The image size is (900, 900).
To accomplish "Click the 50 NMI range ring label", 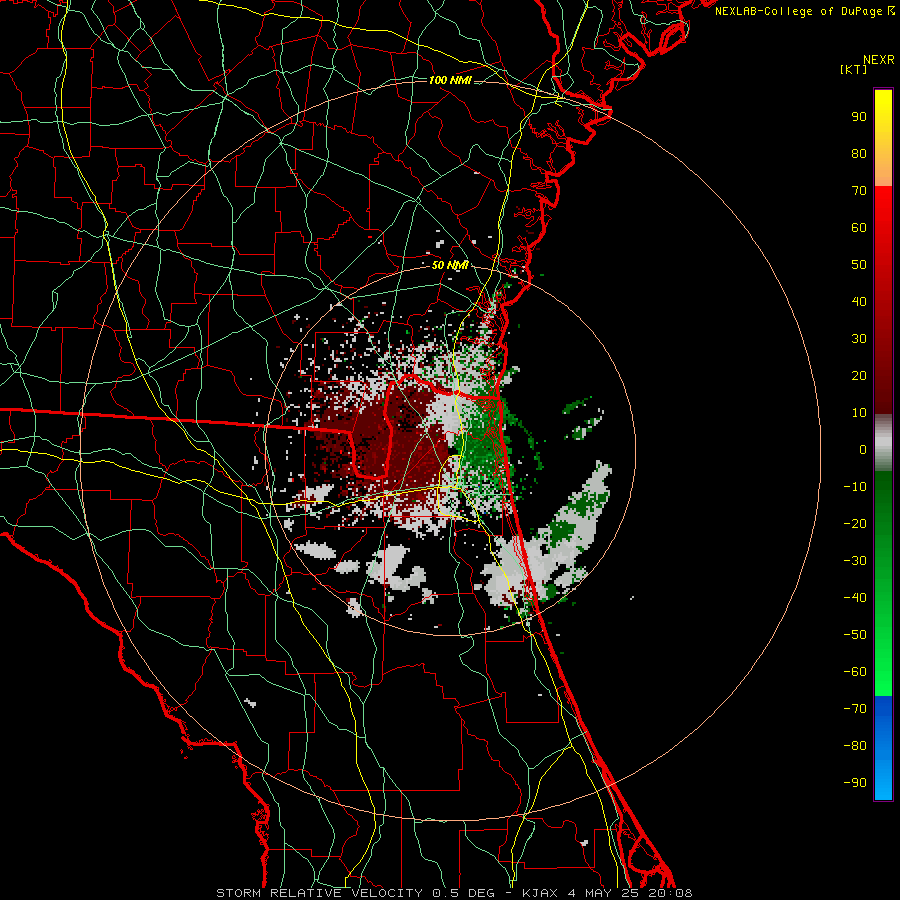I will 450,265.
